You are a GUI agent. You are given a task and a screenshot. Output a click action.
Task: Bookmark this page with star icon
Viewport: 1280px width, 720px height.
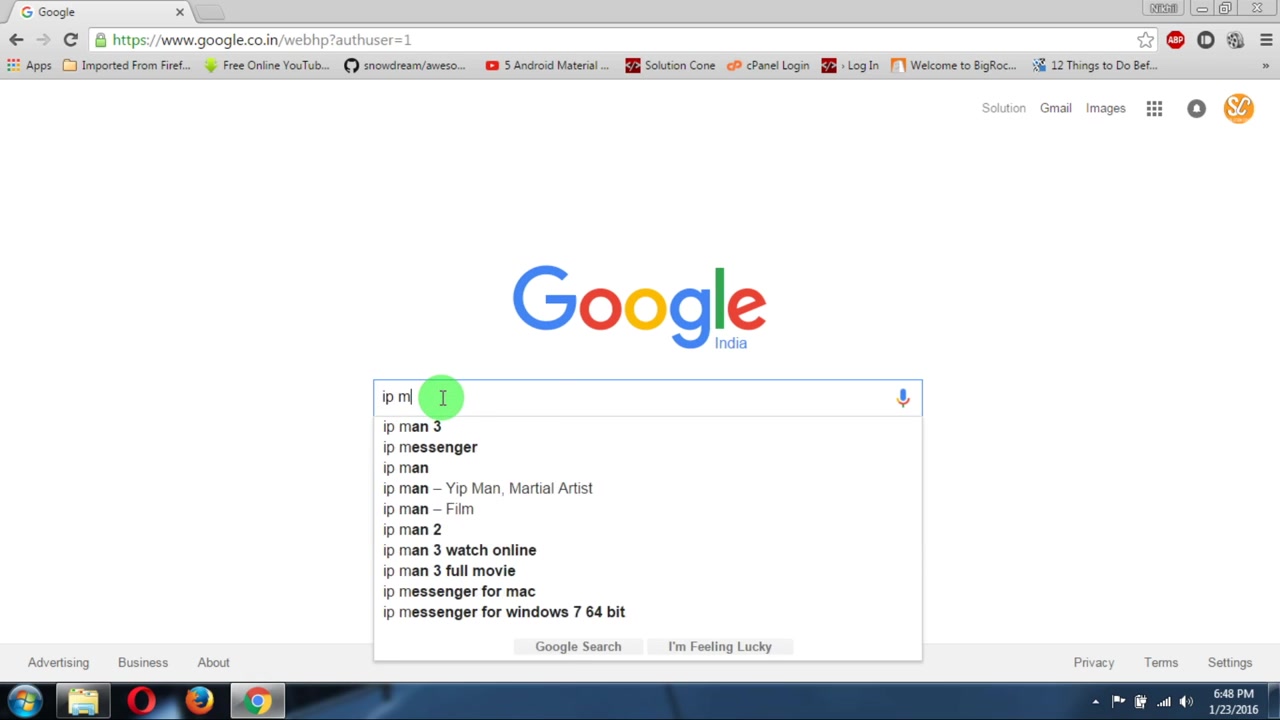1145,40
